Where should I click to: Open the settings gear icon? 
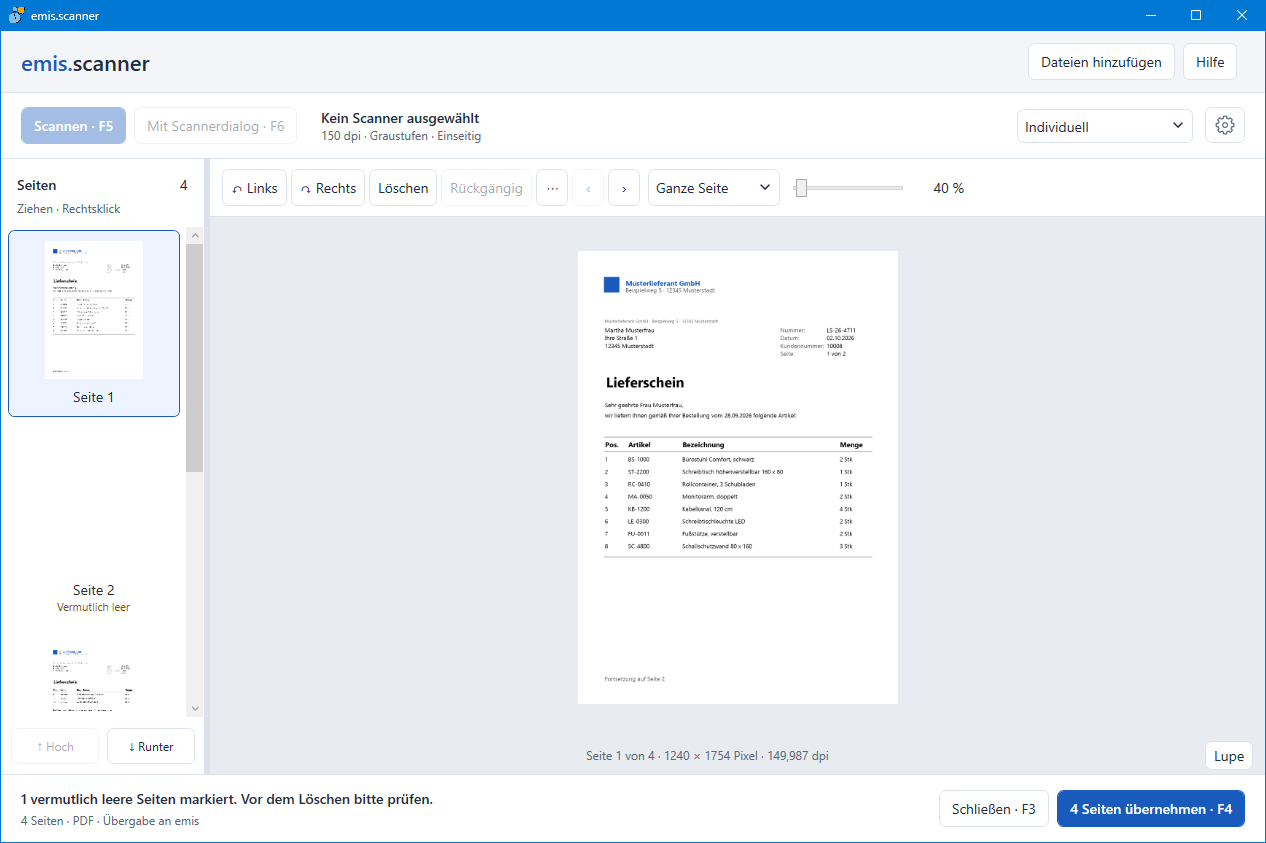pos(1225,126)
